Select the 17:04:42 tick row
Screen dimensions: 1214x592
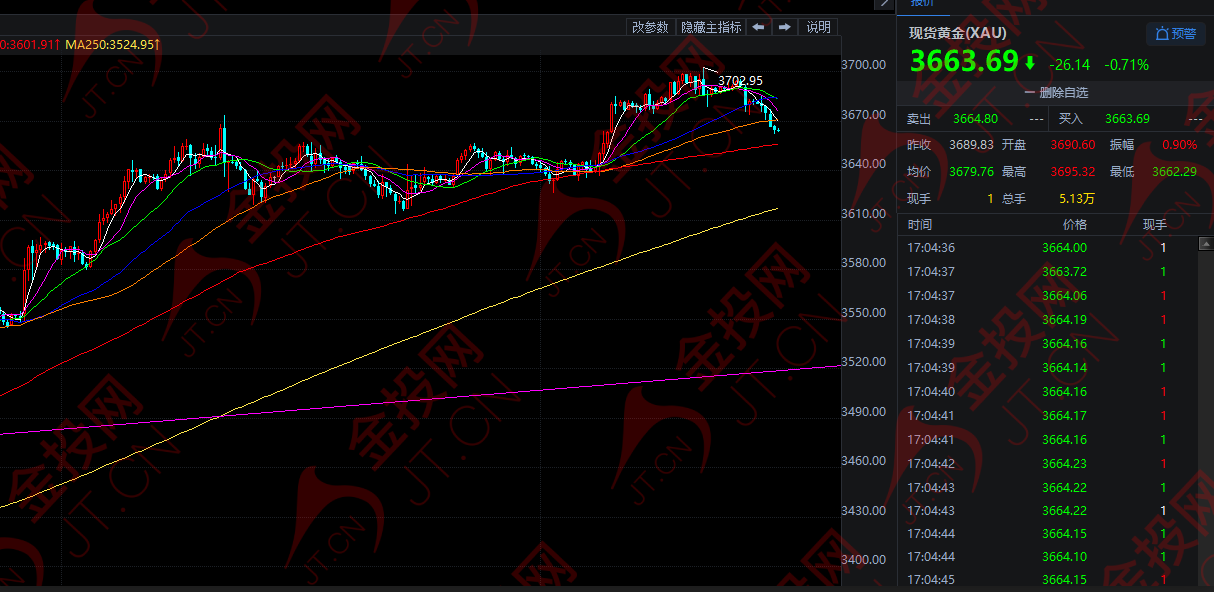(1047, 464)
